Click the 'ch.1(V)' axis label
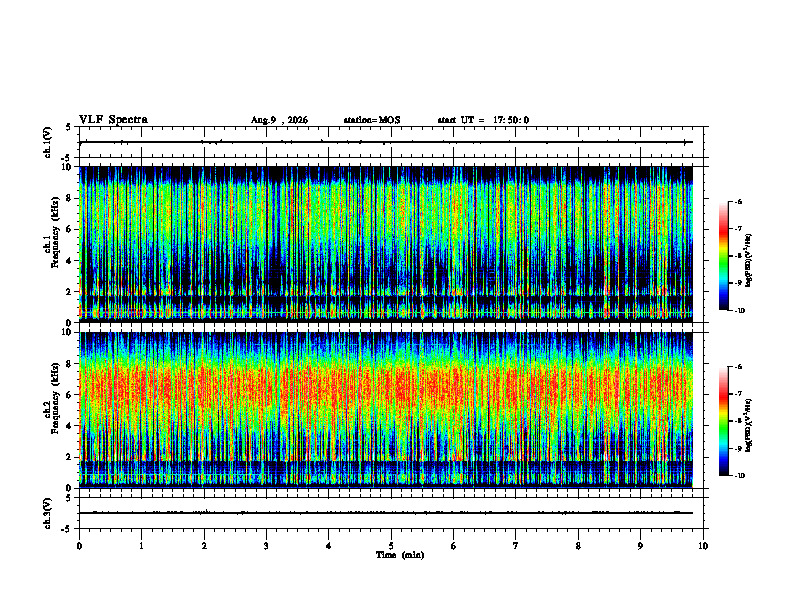Screen dimensions: 792x612 point(48,142)
